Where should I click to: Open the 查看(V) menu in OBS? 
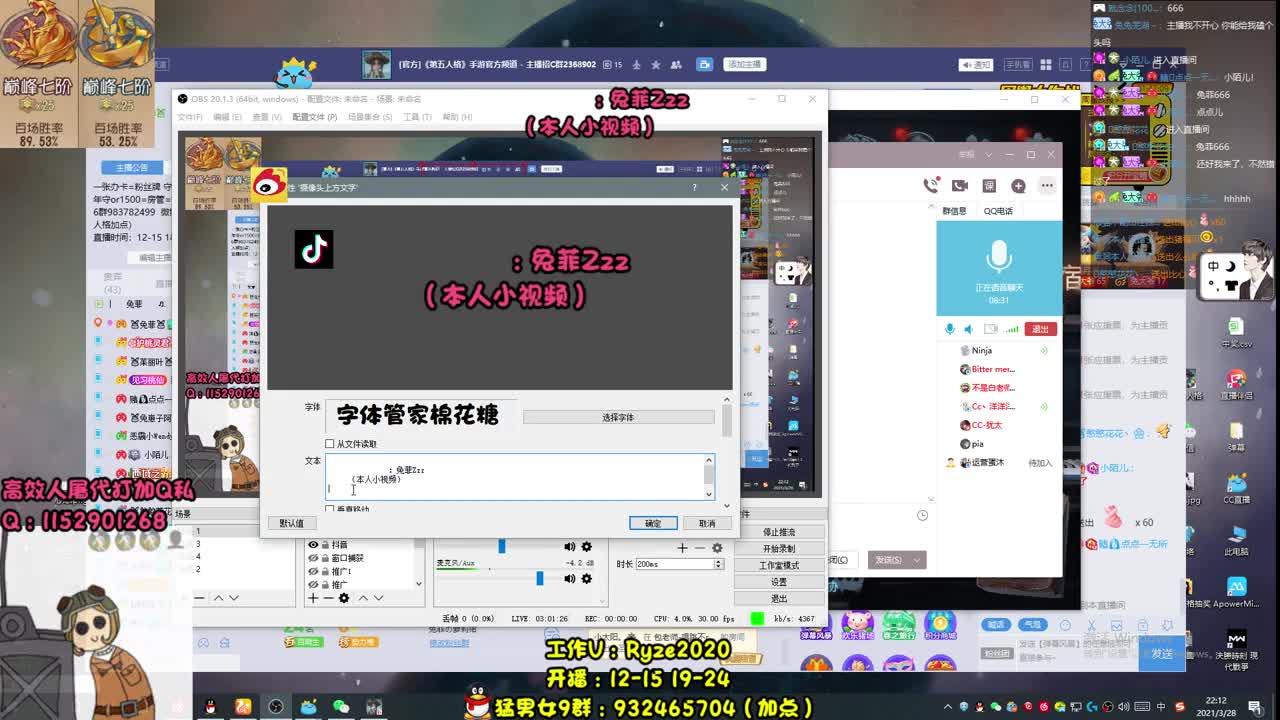[266, 117]
